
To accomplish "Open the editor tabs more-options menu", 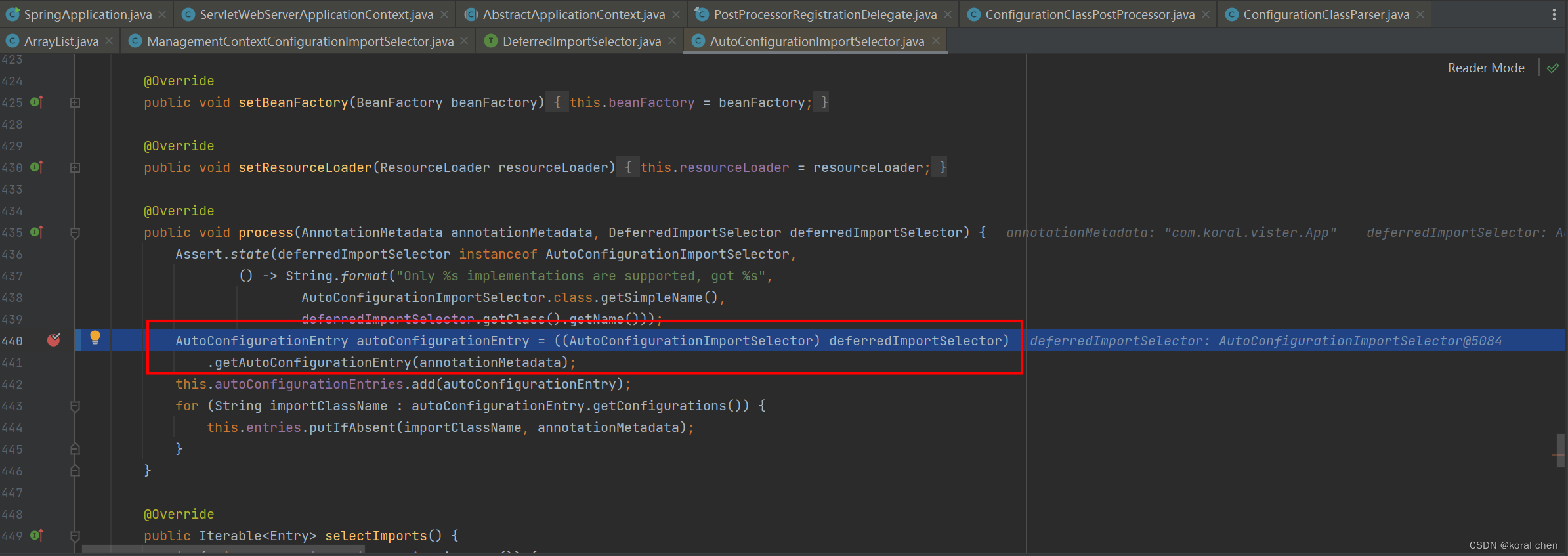I will point(1554,14).
